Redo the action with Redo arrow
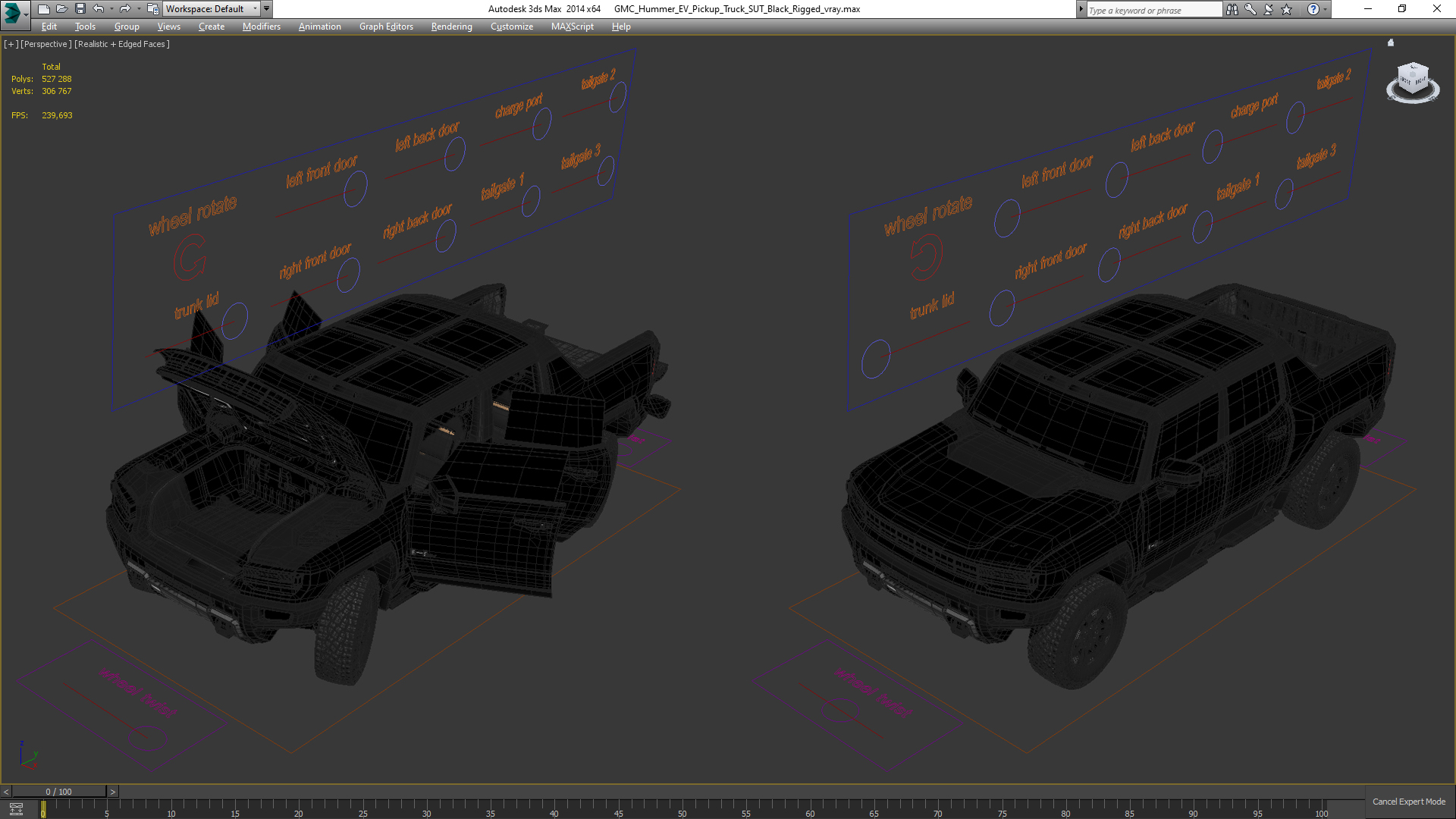1456x819 pixels. (125, 9)
